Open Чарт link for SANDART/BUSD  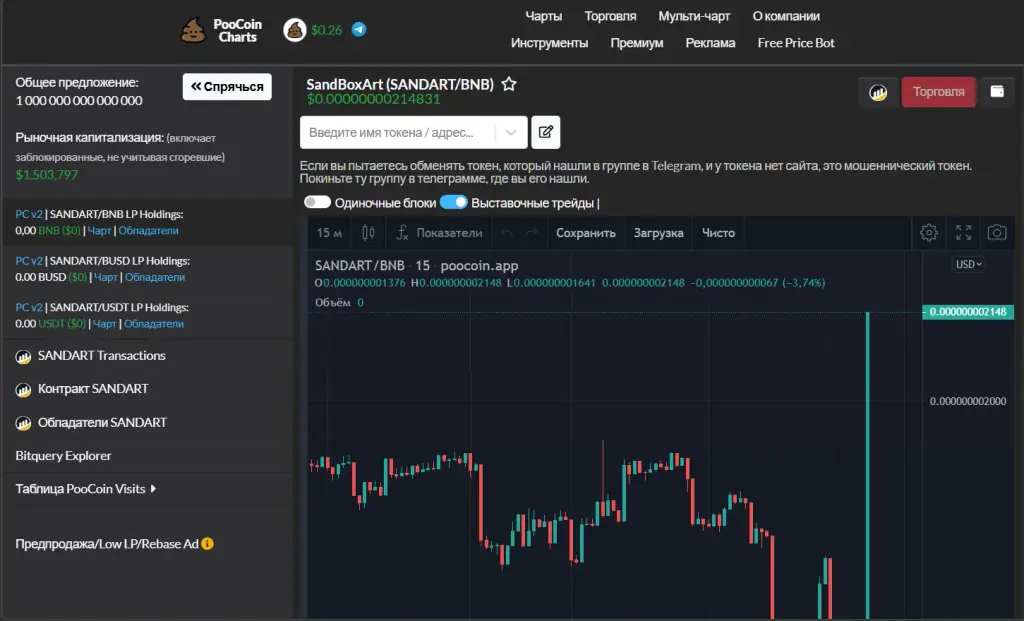coord(106,277)
